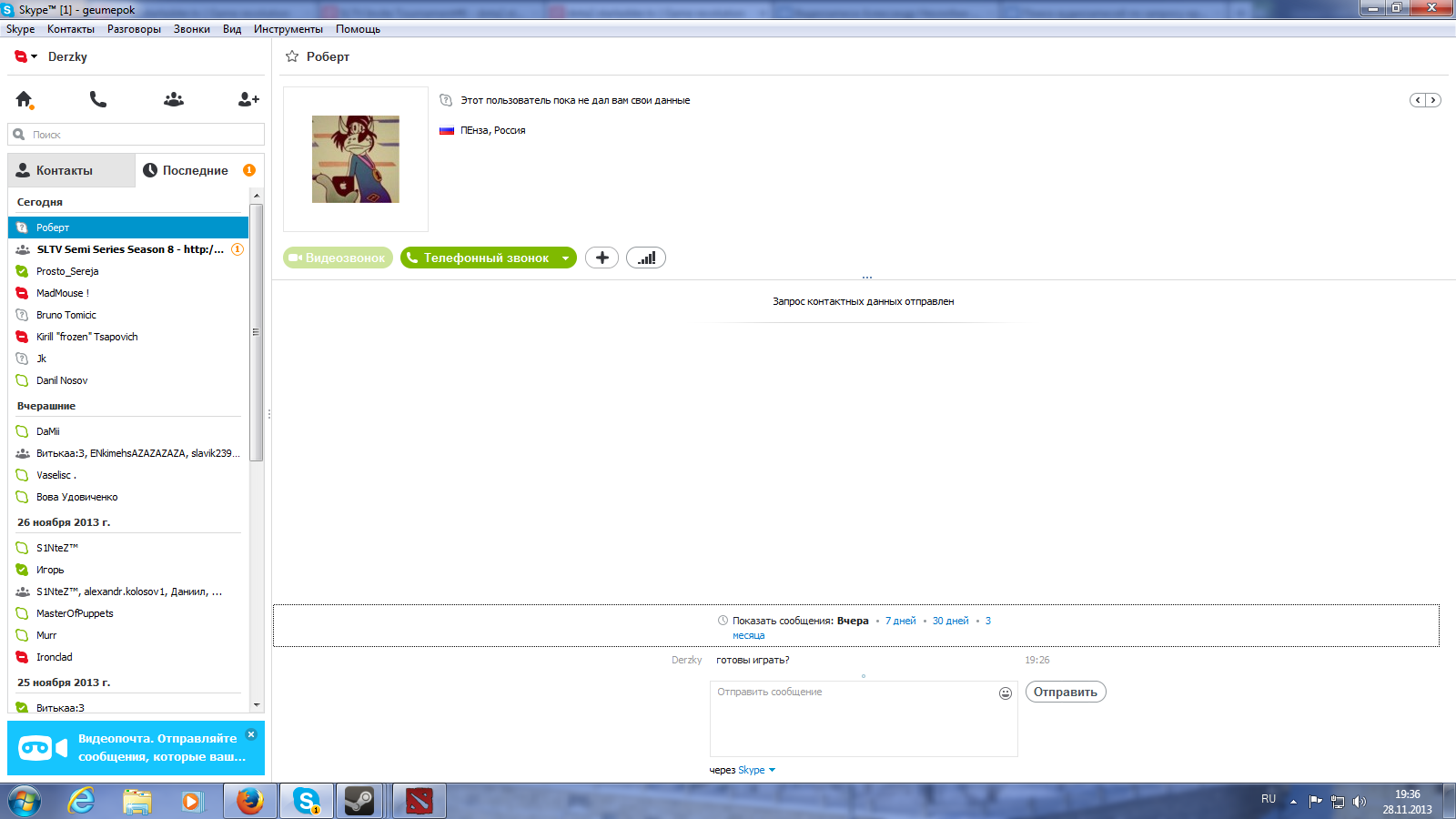Select Роберт in recent conversations

coord(128,227)
